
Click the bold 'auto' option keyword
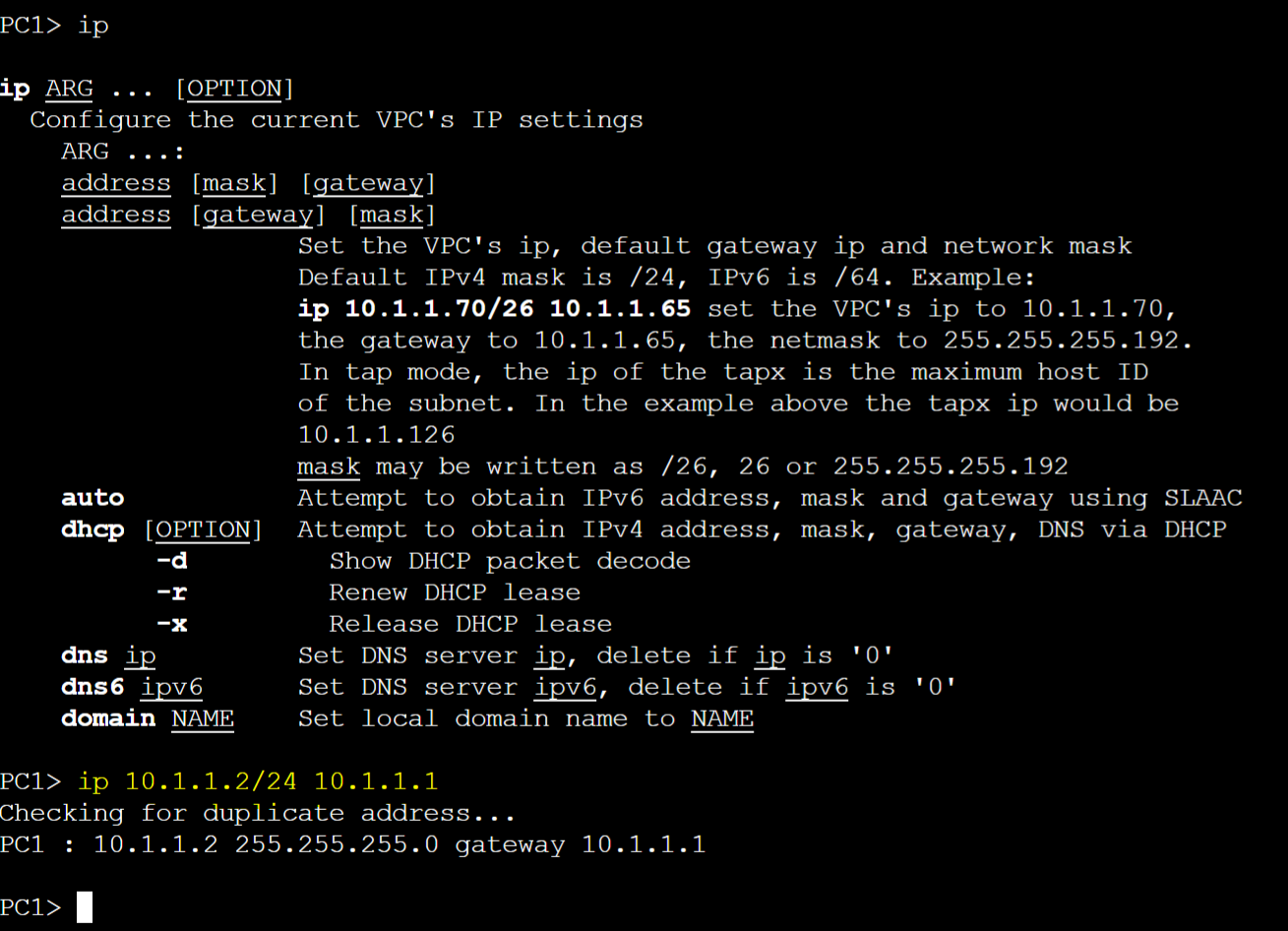92,498
